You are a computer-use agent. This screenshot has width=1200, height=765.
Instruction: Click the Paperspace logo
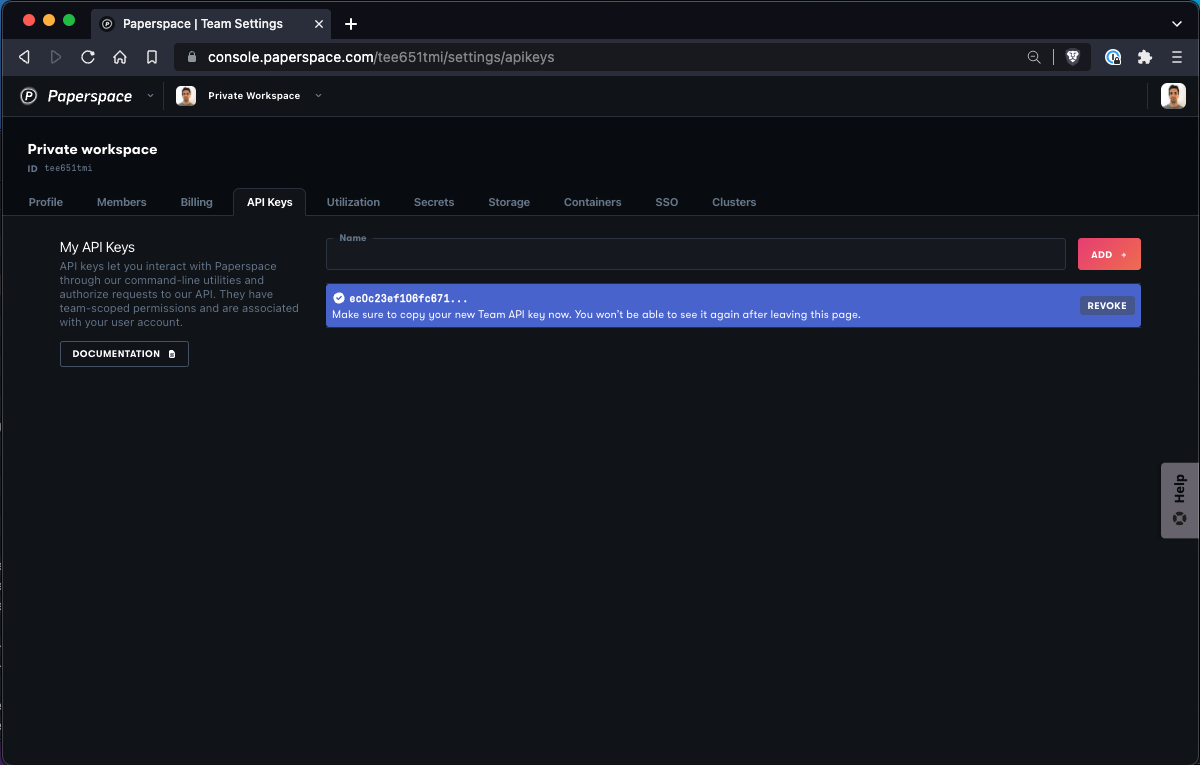(76, 96)
